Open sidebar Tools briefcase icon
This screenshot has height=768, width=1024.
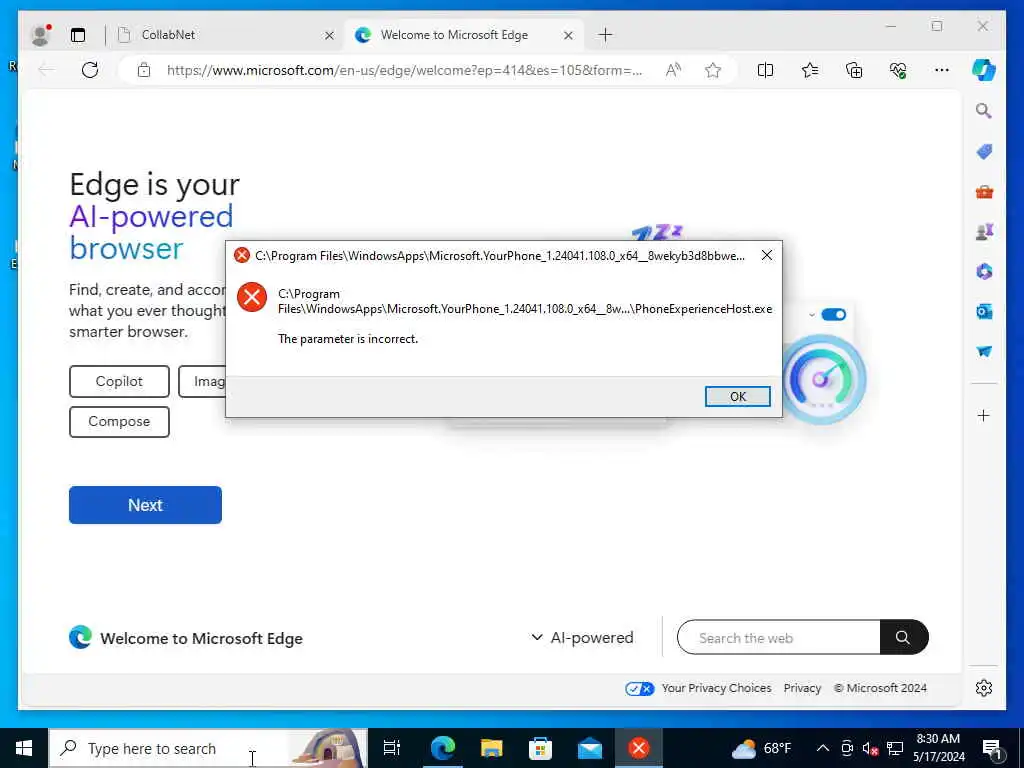(x=984, y=192)
